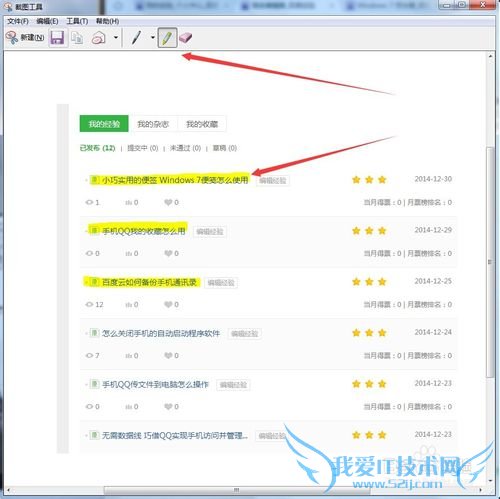Show the 提交中 (0) list

click(x=143, y=148)
